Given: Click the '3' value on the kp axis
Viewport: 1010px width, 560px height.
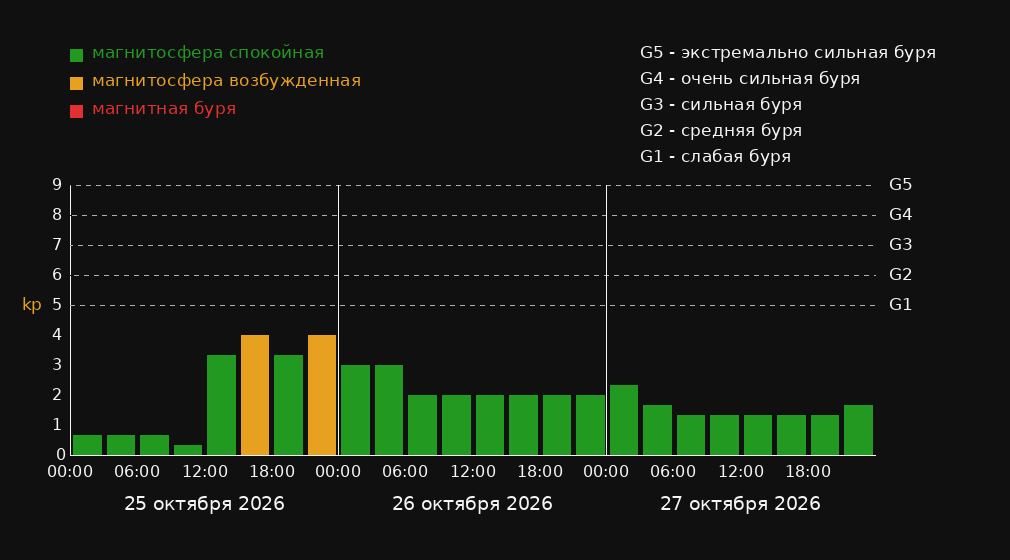Looking at the screenshot, I should coord(57,365).
